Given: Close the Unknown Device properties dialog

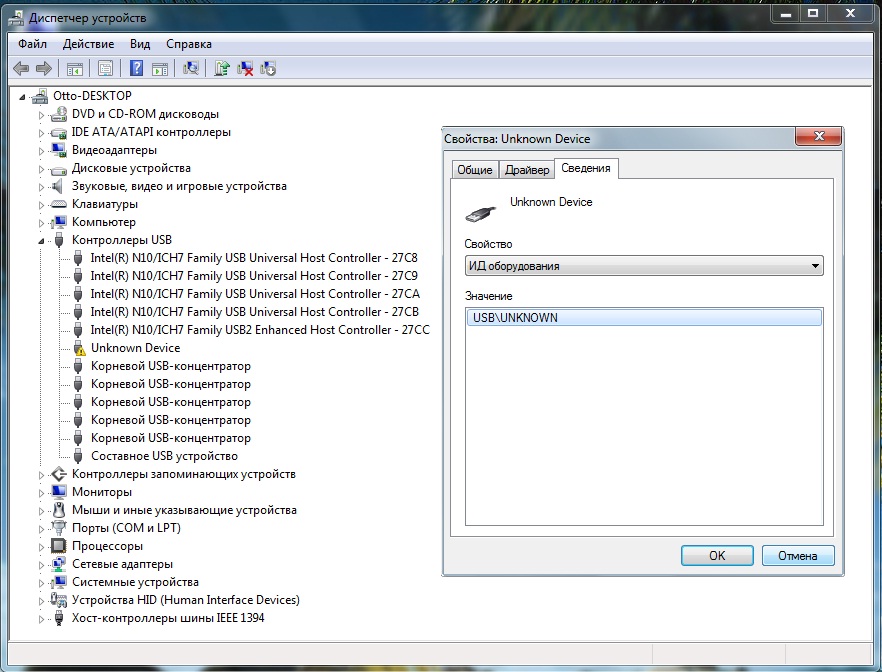Looking at the screenshot, I should (819, 136).
